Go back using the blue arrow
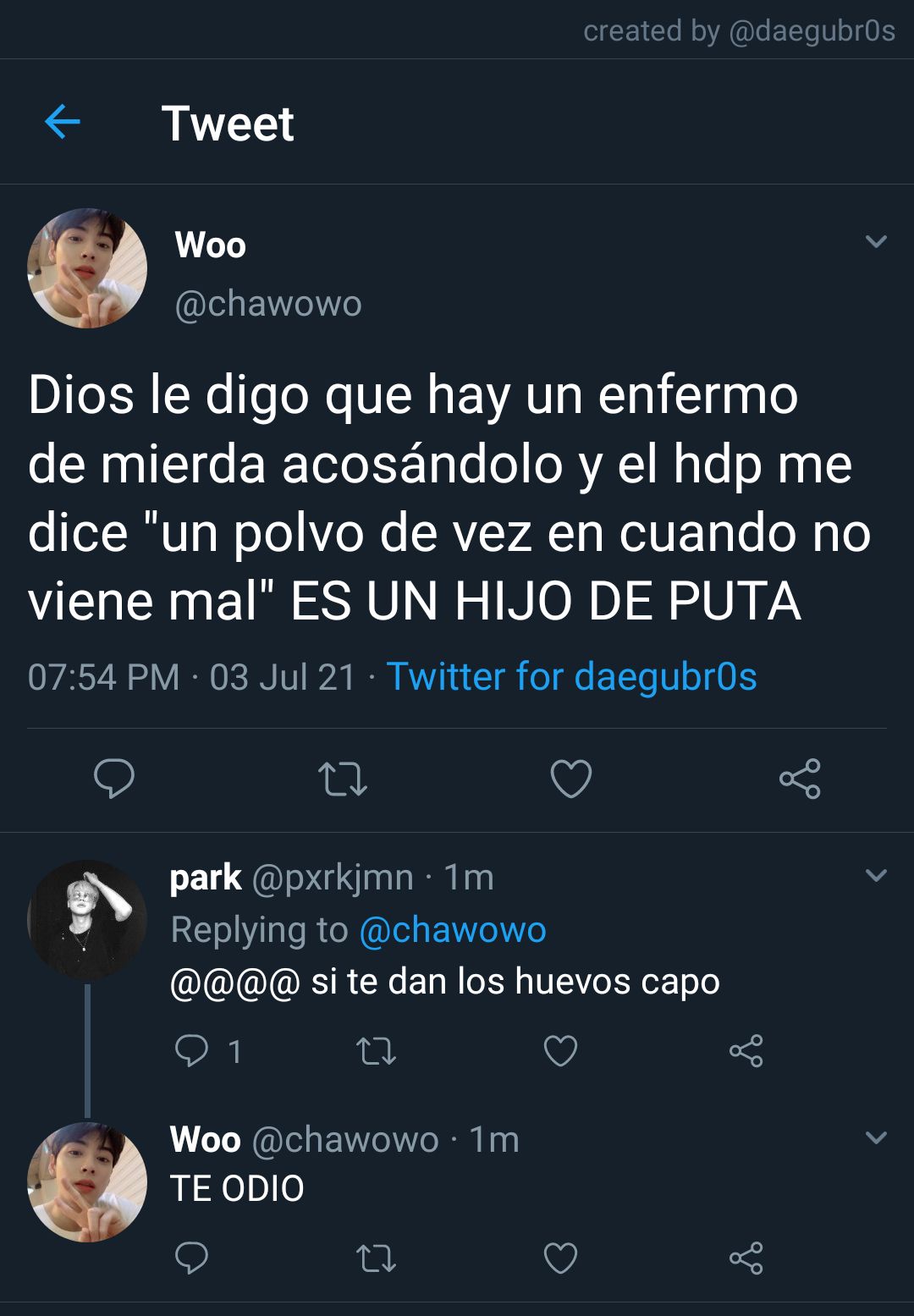This screenshot has height=1316, width=914. coord(62,122)
